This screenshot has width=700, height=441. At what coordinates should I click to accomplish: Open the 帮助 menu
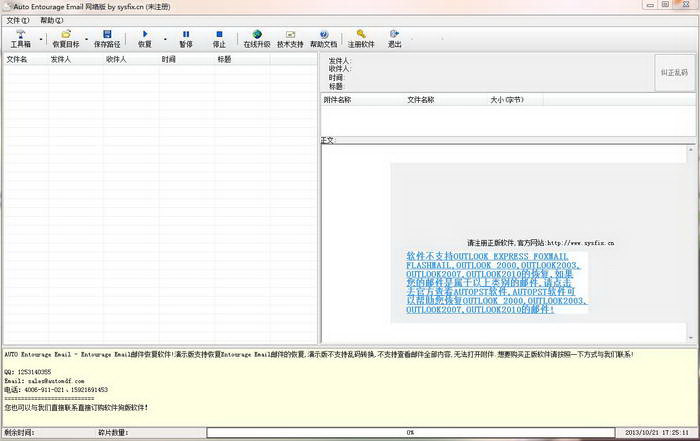pyautogui.click(x=52, y=21)
